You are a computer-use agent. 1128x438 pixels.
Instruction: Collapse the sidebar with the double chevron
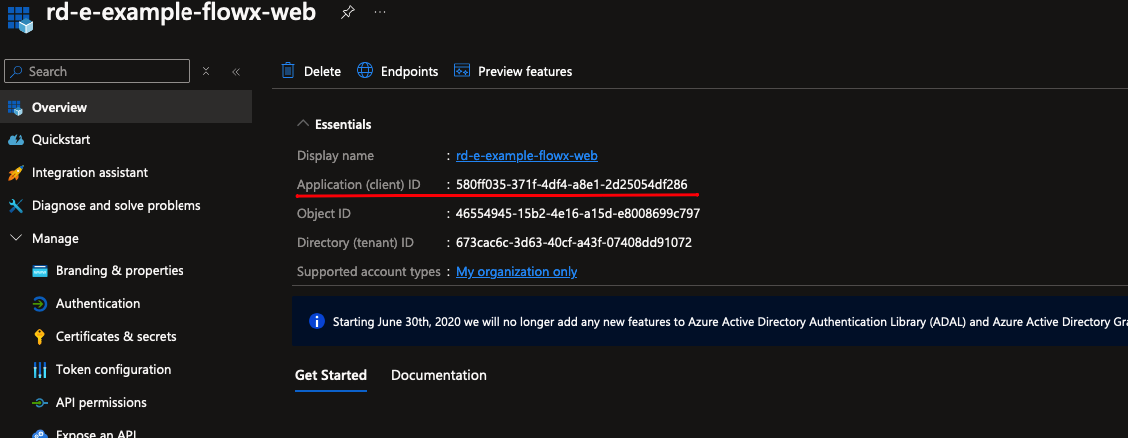click(236, 71)
